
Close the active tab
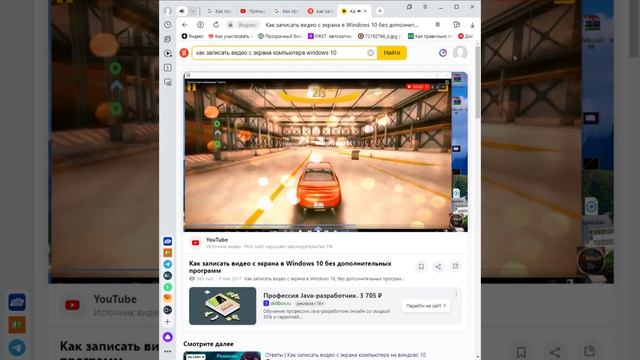[365, 11]
